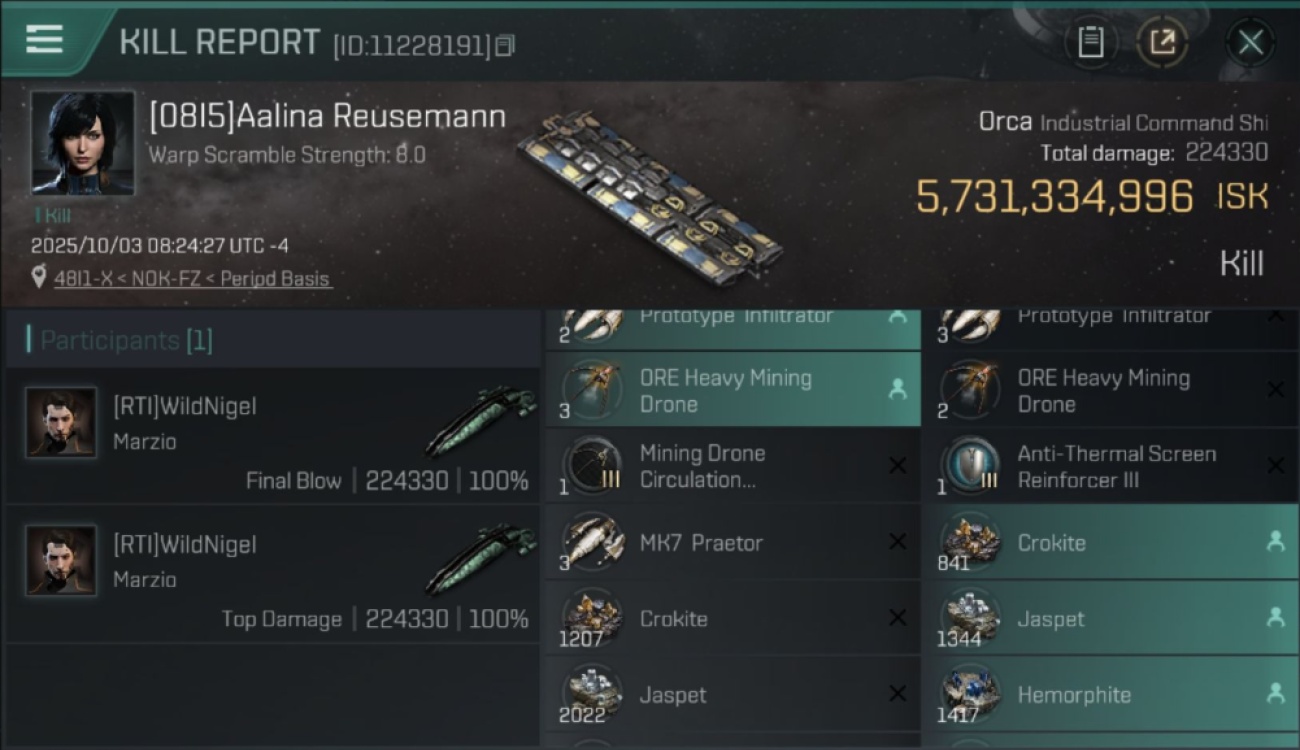
Task: Share the kill report externally
Action: tap(1162, 42)
